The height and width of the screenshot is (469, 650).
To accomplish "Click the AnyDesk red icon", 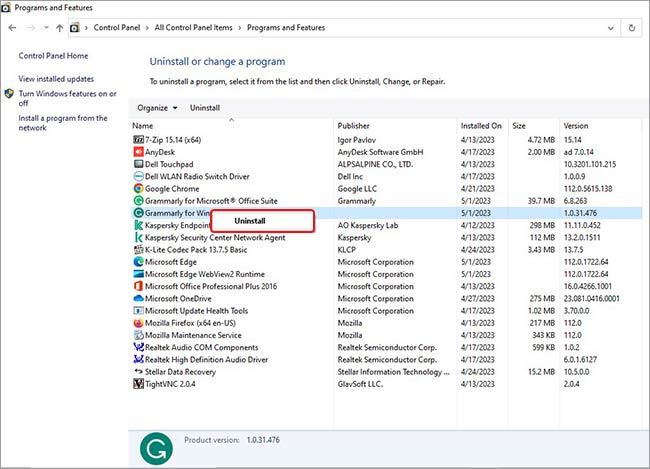I will pos(138,152).
